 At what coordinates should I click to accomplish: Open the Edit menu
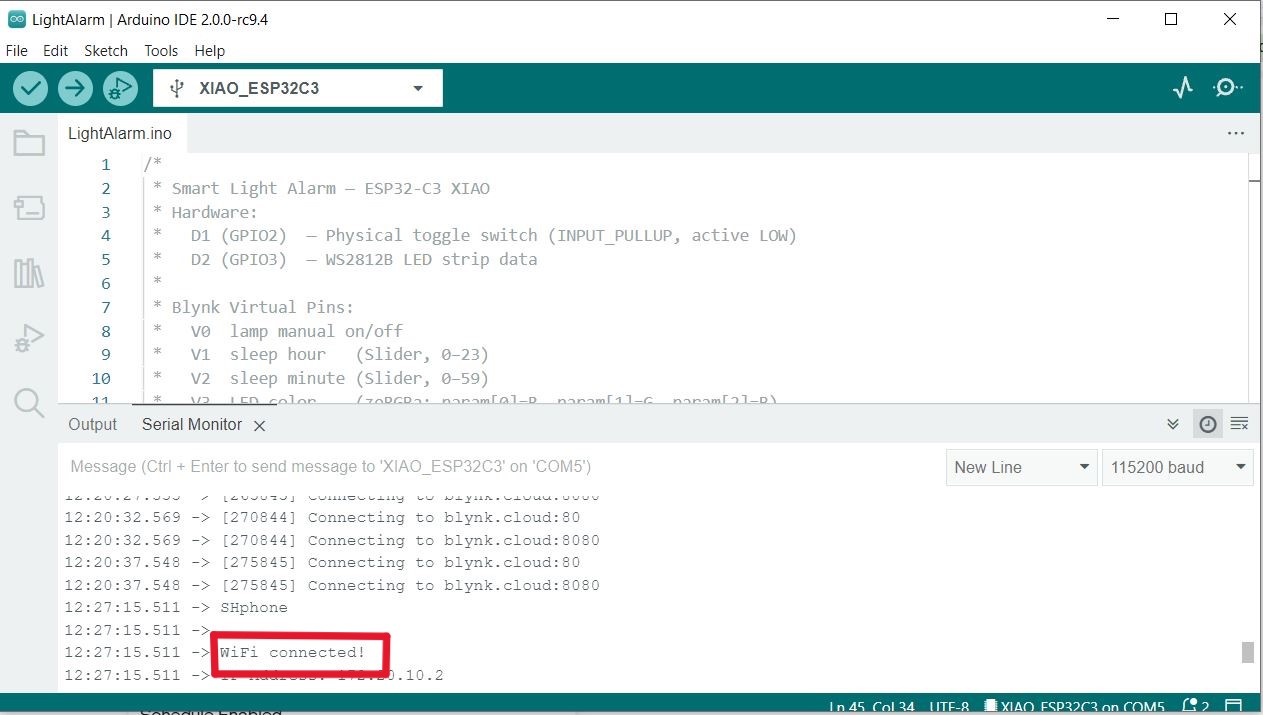56,50
